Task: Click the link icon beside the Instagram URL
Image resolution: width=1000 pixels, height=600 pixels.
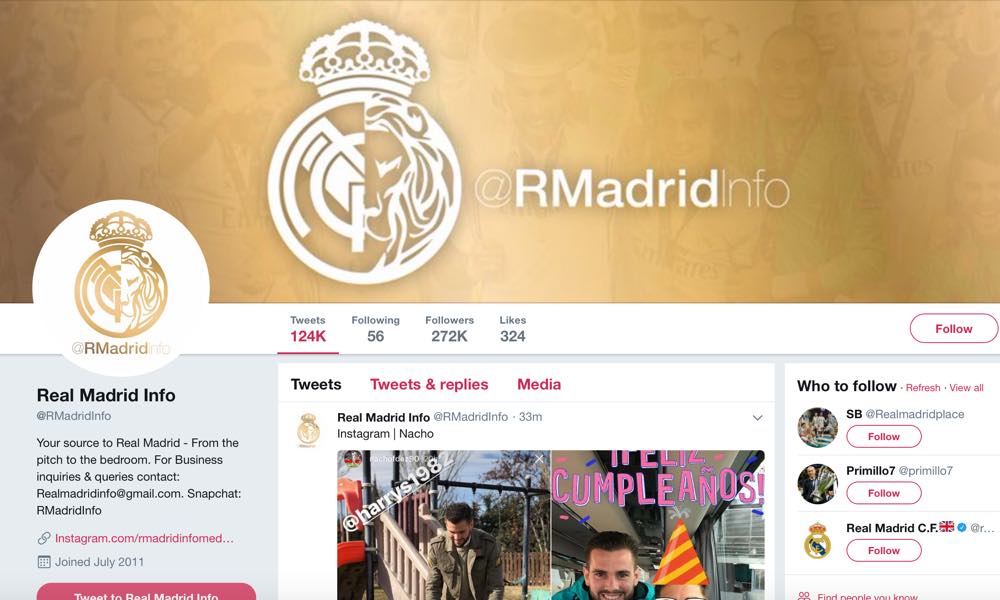Action: click(x=44, y=538)
